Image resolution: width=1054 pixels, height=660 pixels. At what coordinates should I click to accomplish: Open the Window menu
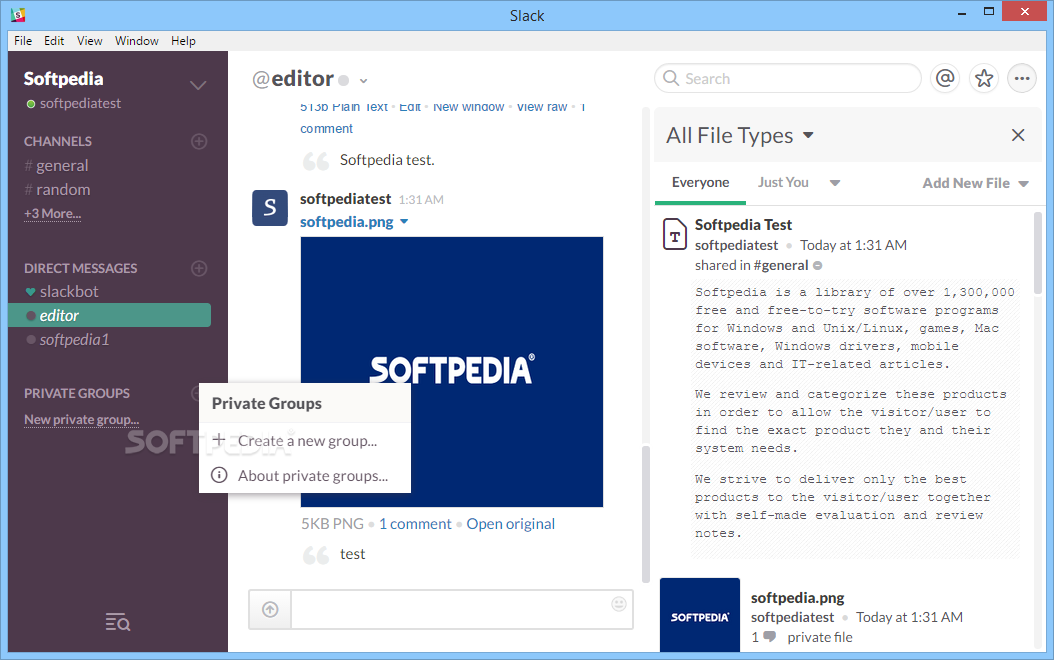pyautogui.click(x=136, y=41)
